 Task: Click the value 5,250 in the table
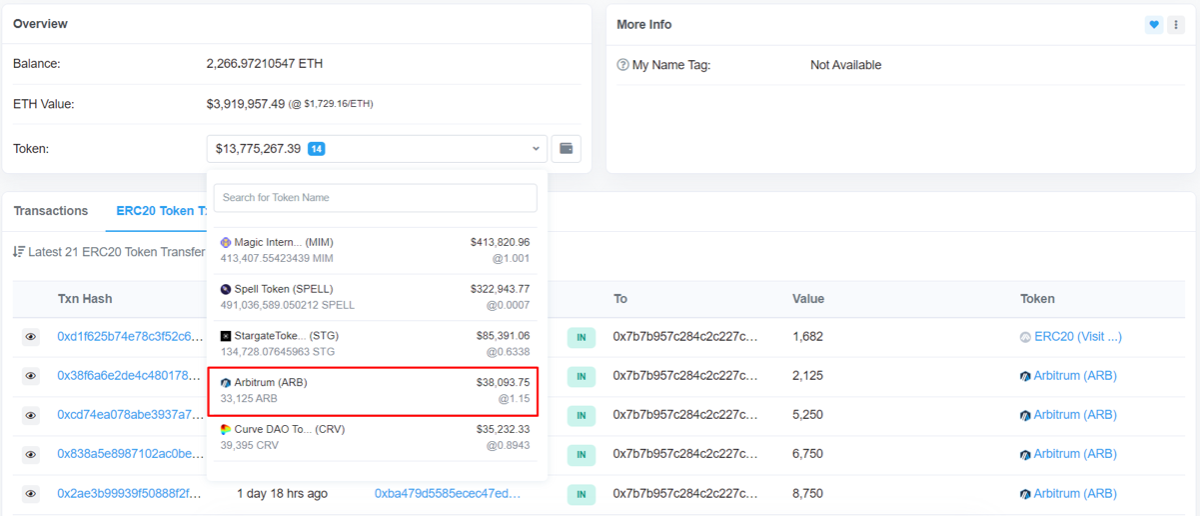tap(808, 415)
